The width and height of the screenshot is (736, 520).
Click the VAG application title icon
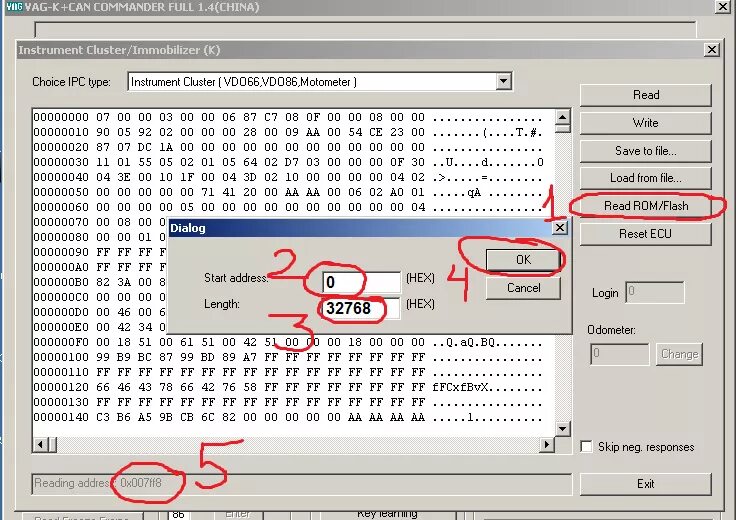(x=14, y=7)
